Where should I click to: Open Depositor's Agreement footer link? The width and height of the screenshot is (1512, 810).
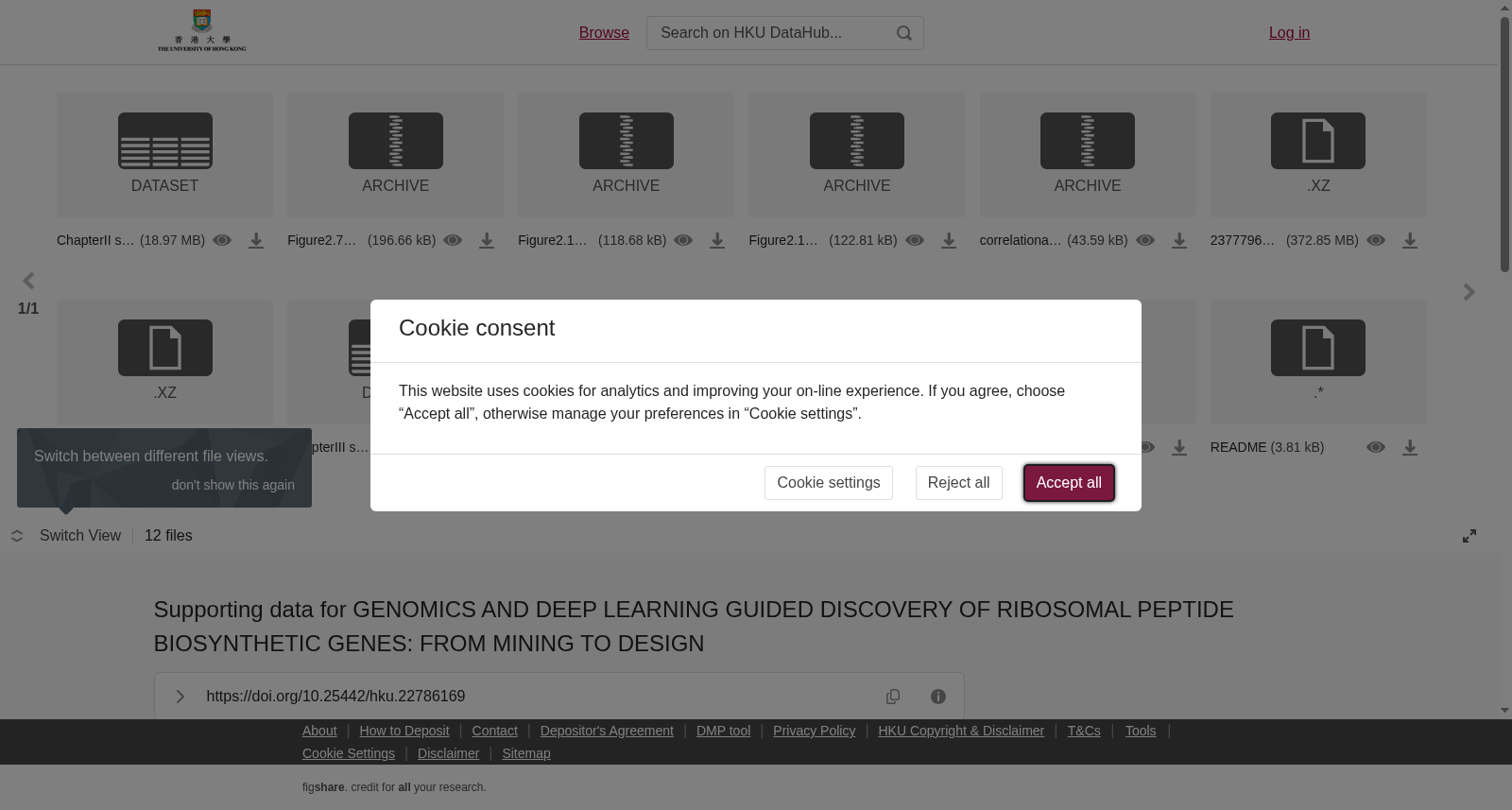607,731
